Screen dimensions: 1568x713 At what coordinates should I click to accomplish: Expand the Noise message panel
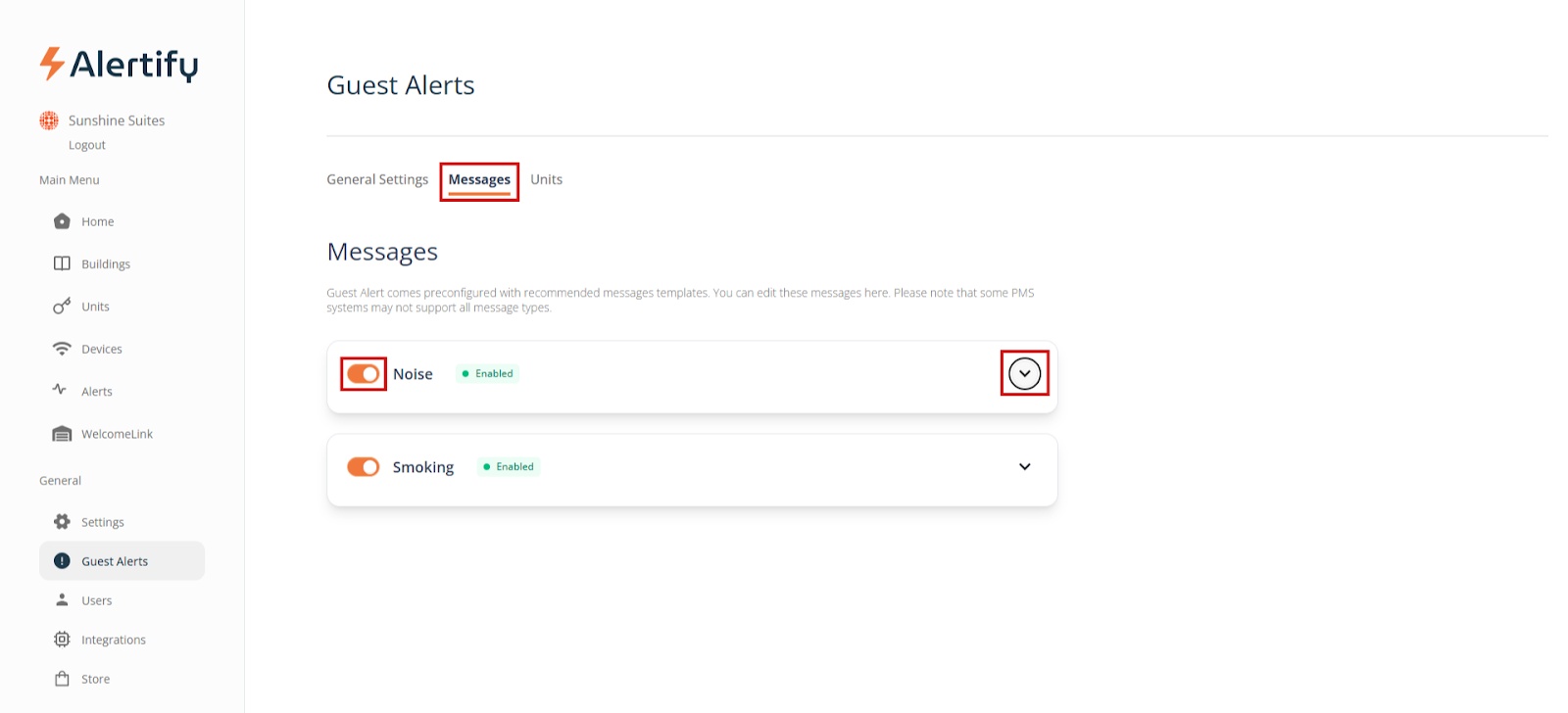click(1024, 373)
